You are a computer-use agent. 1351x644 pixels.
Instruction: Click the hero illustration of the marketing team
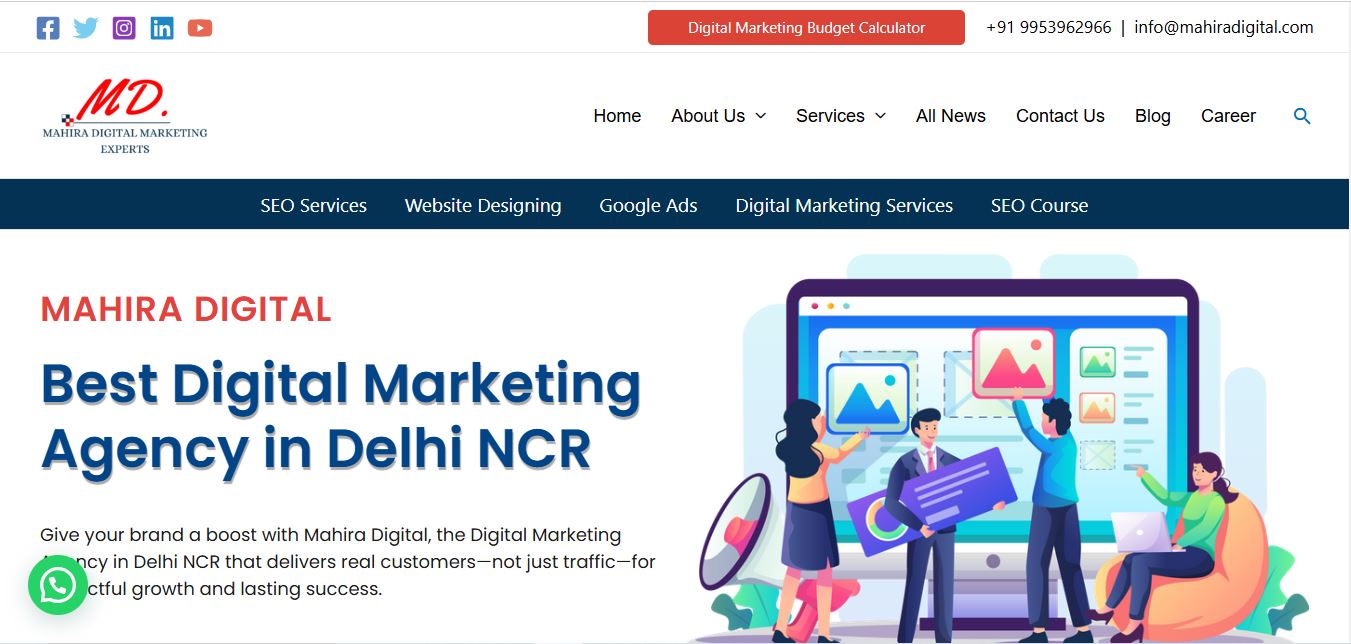click(x=1002, y=448)
